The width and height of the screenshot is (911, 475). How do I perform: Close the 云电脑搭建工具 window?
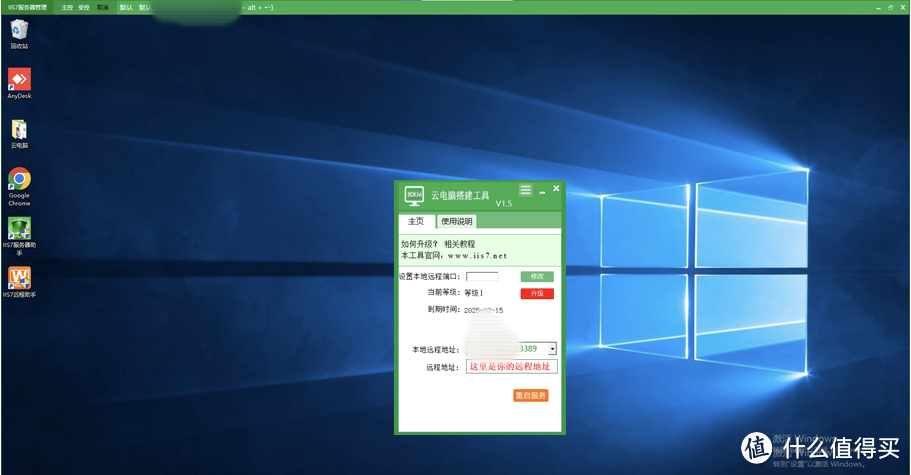tap(556, 188)
